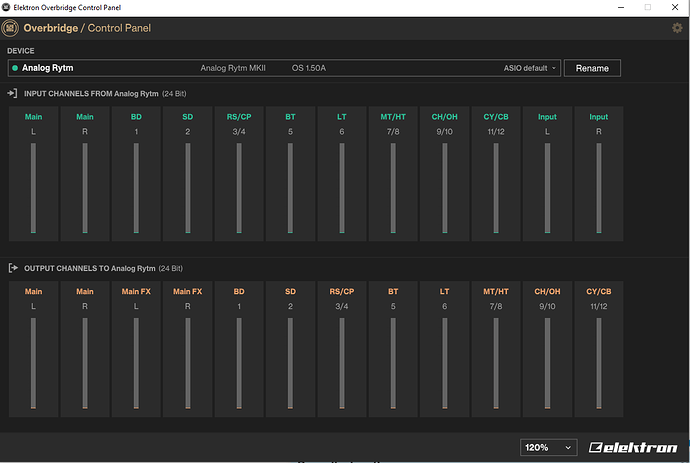Select the Analog Rytm device name

(48, 68)
